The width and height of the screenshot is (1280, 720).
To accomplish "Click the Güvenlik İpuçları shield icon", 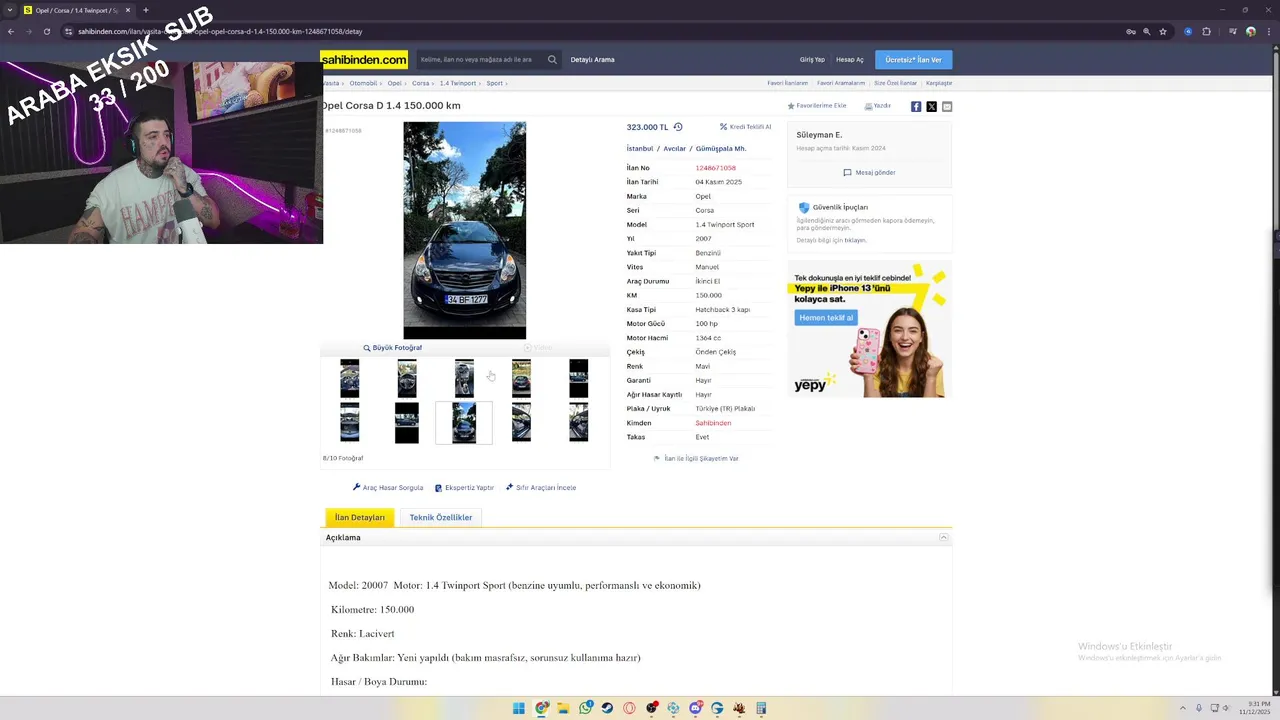I will point(804,207).
